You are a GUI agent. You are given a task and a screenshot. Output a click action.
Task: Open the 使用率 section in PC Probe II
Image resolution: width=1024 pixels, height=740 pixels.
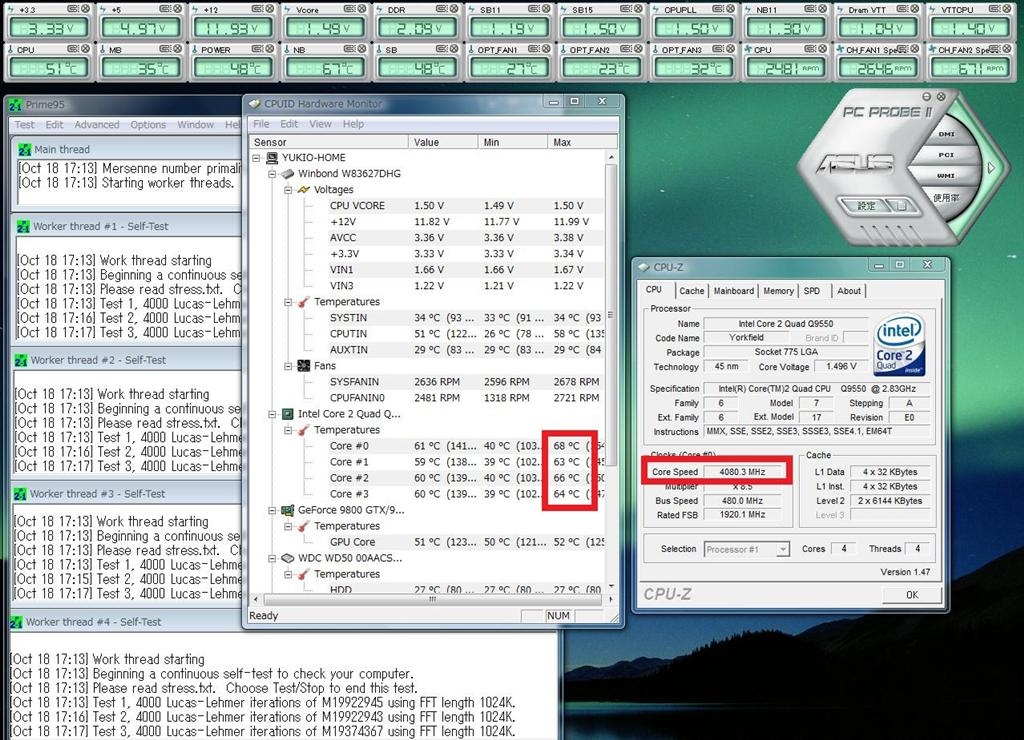[x=946, y=197]
